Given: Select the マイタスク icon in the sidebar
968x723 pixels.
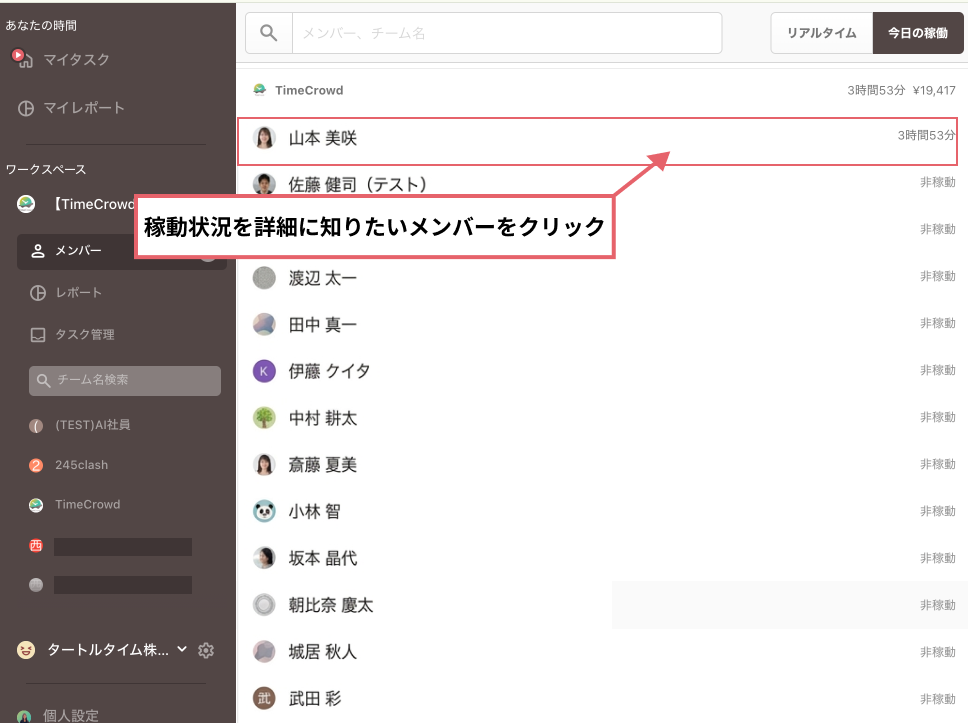Looking at the screenshot, I should click(x=23, y=60).
